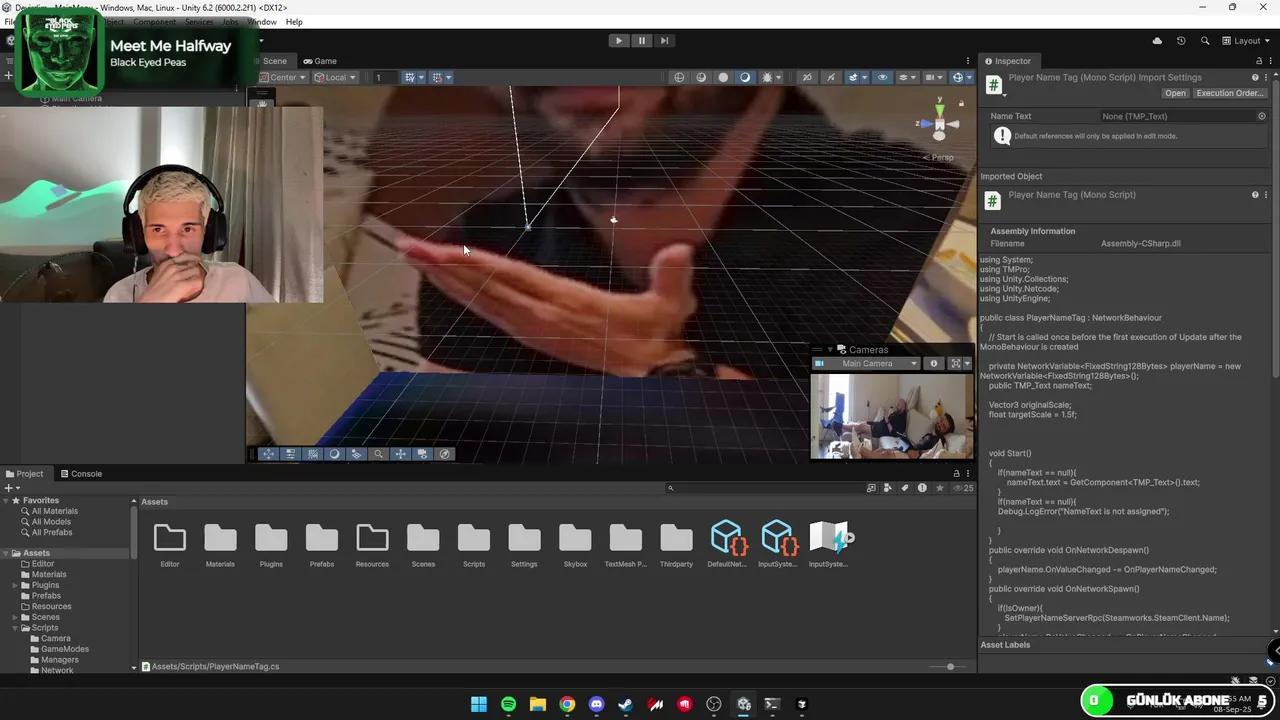The height and width of the screenshot is (720, 1280).
Task: Select GameModes folder in tree
Action: [x=64, y=649]
